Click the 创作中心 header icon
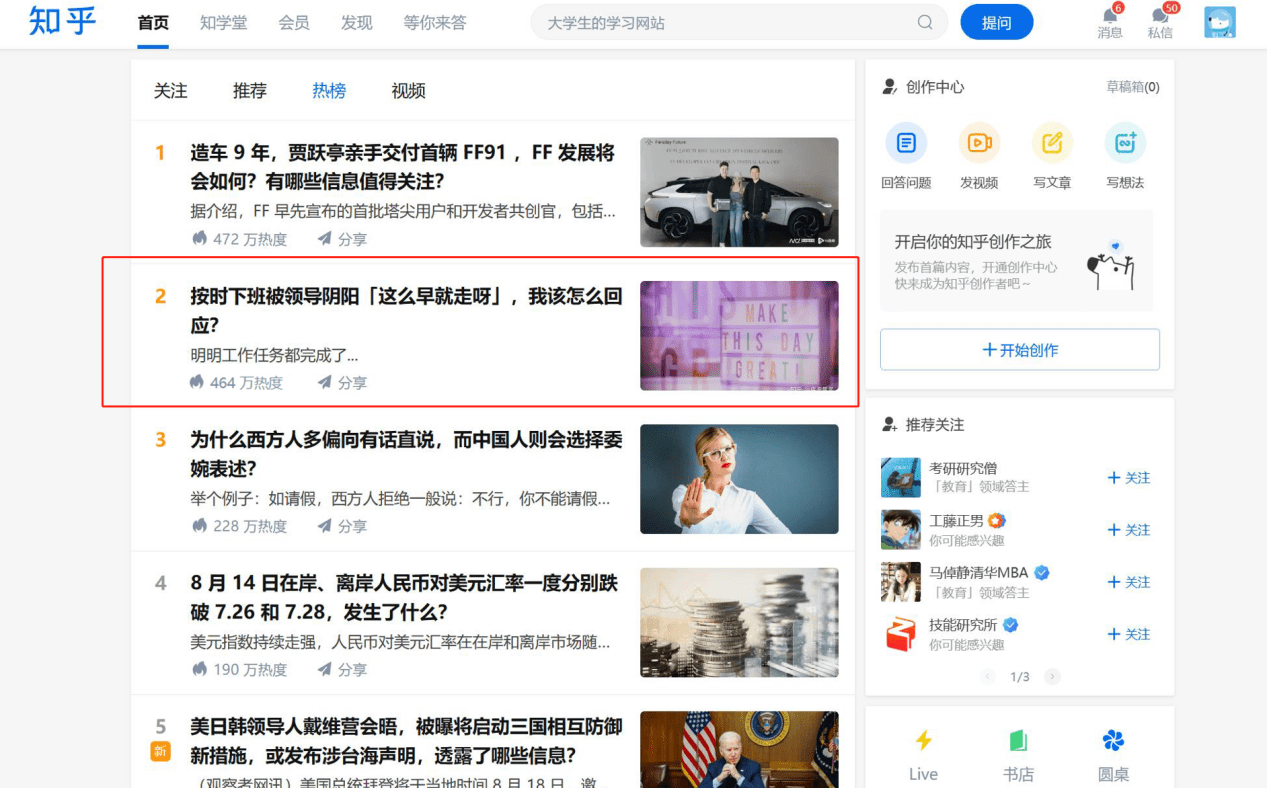This screenshot has height=788, width=1267. coord(890,87)
